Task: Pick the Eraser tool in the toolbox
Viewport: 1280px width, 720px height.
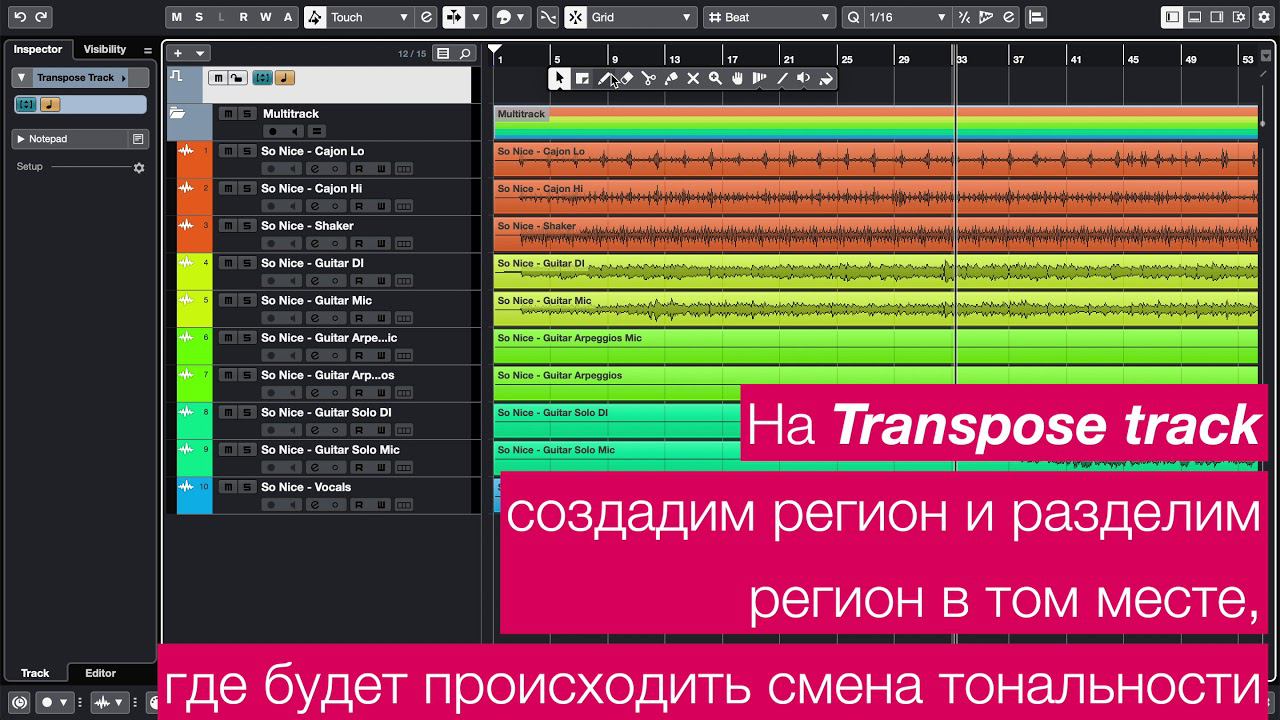Action: (627, 79)
